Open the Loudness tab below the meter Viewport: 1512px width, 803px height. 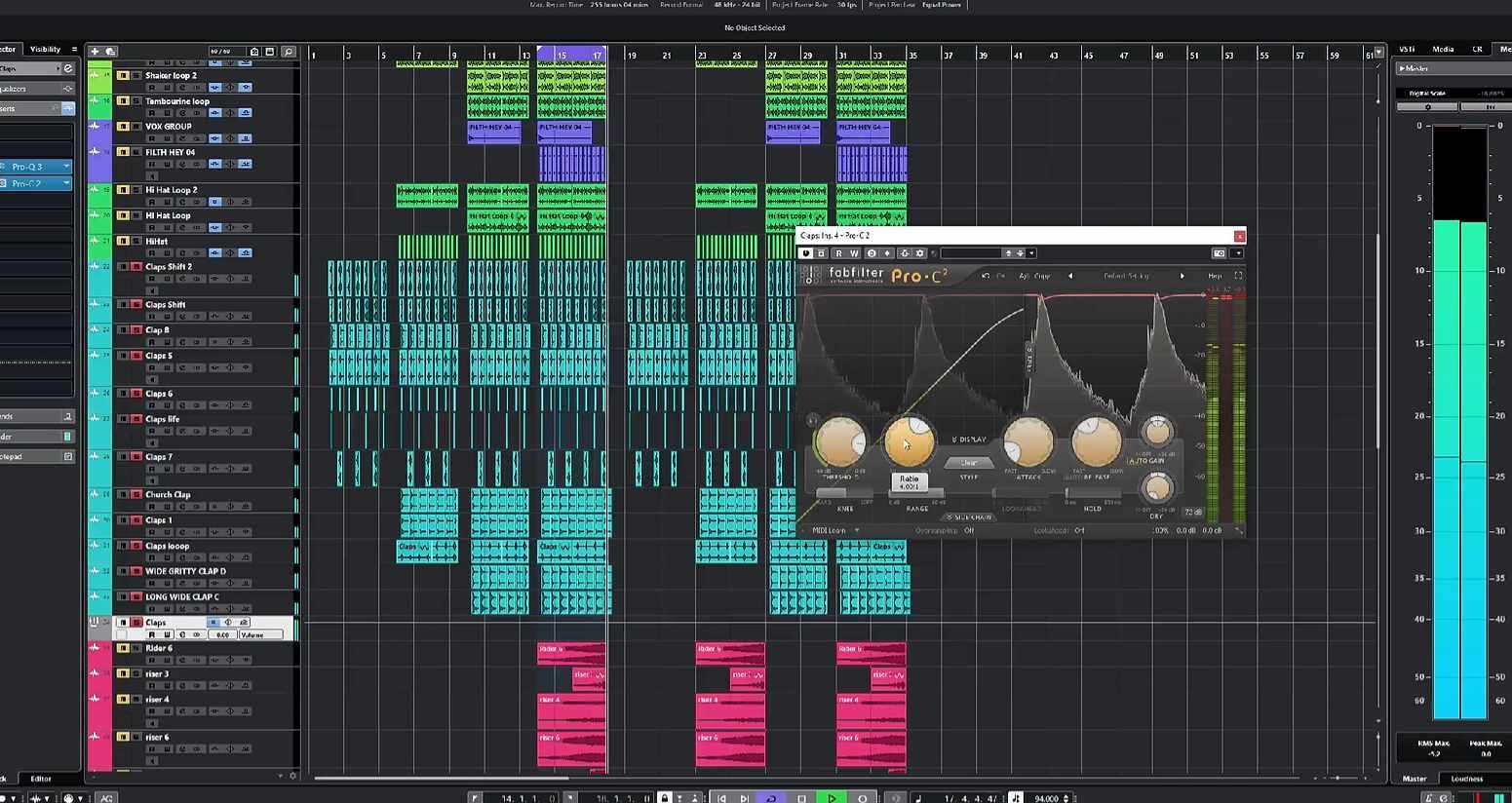pos(1466,779)
